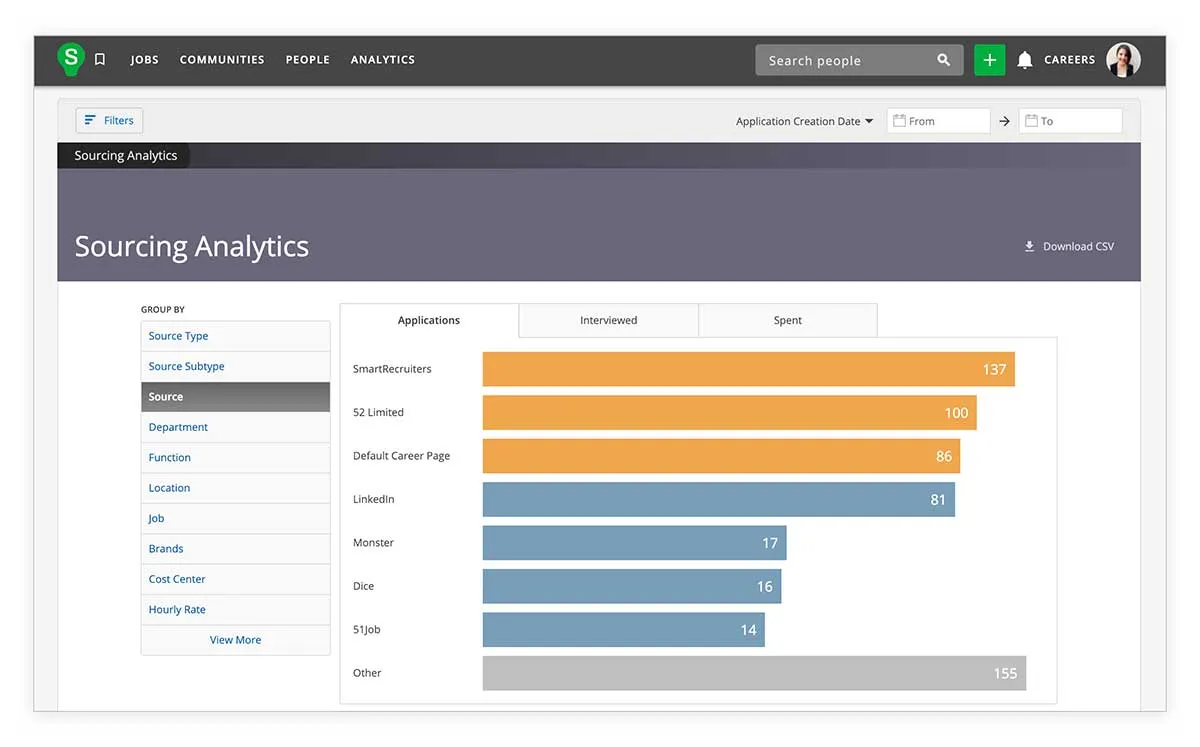Viewport: 1200px width, 747px height.
Task: Click the Filters button
Action: tap(108, 120)
